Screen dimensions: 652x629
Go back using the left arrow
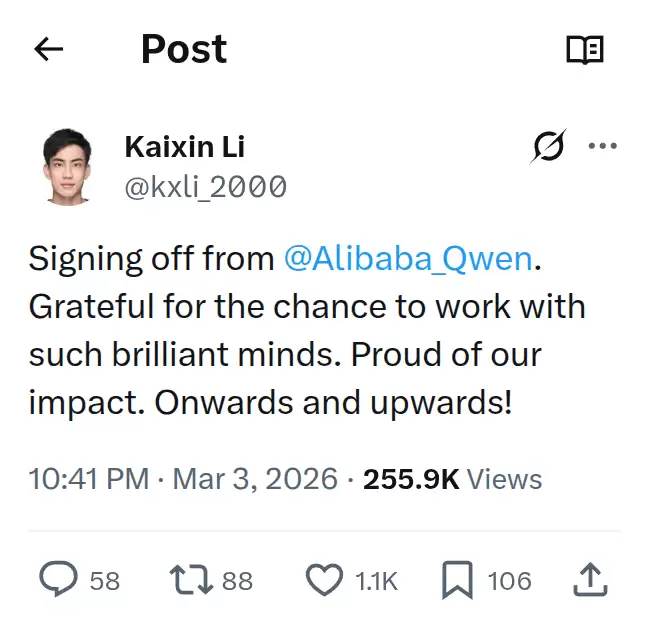49,50
